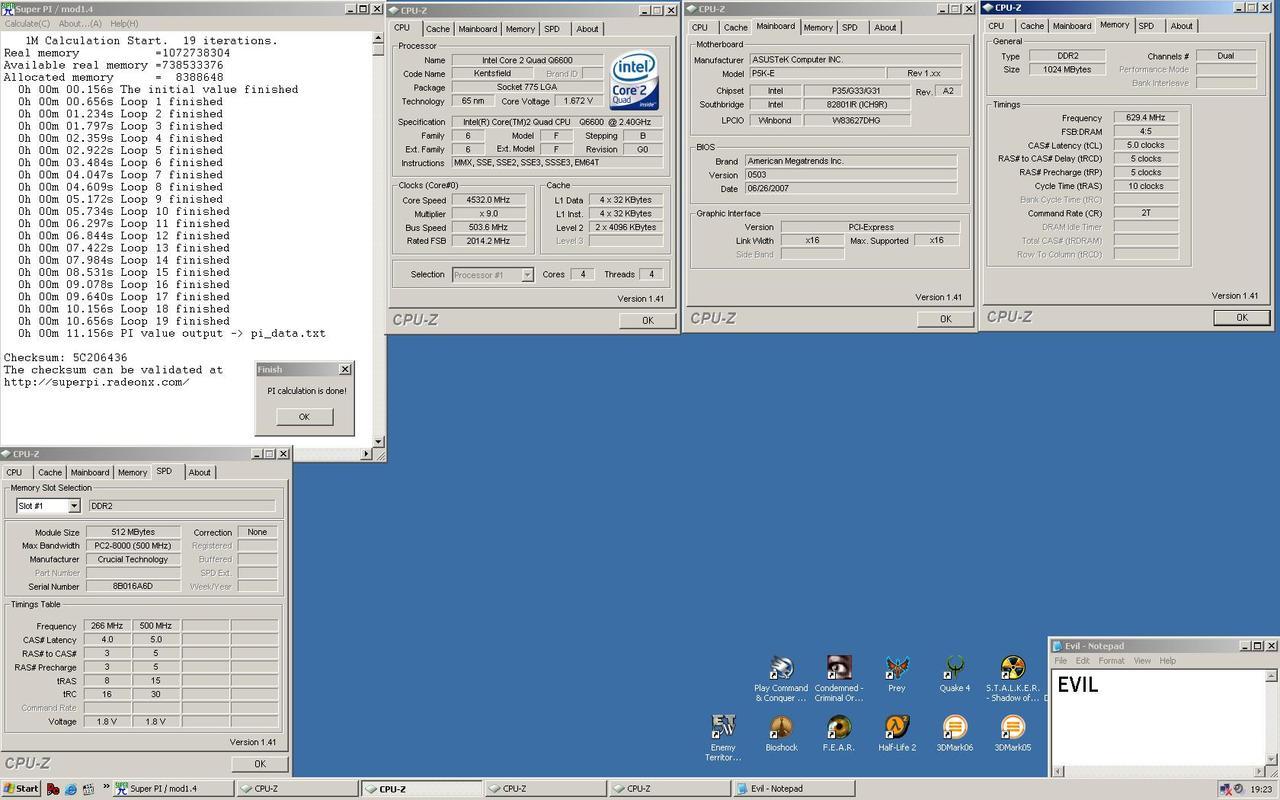Image resolution: width=1280 pixels, height=800 pixels.
Task: Select the Enemy Territory desktop icon
Action: [x=723, y=738]
